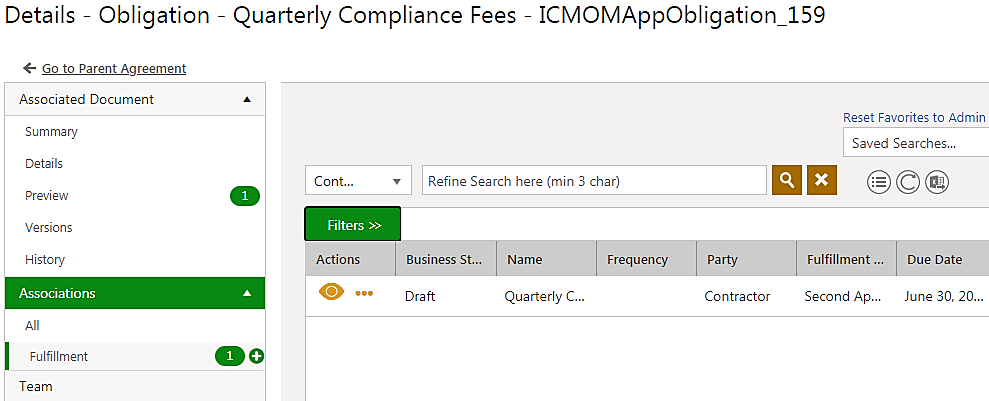Screen dimensions: 989x401
Task: Clear search with the orange X icon
Action: pos(821,180)
